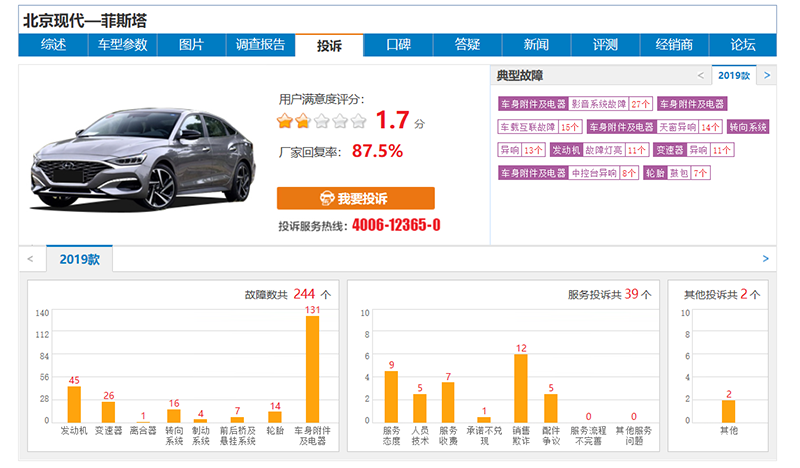Switch to the 论坛 tab
The width and height of the screenshot is (800, 468).
tap(743, 45)
